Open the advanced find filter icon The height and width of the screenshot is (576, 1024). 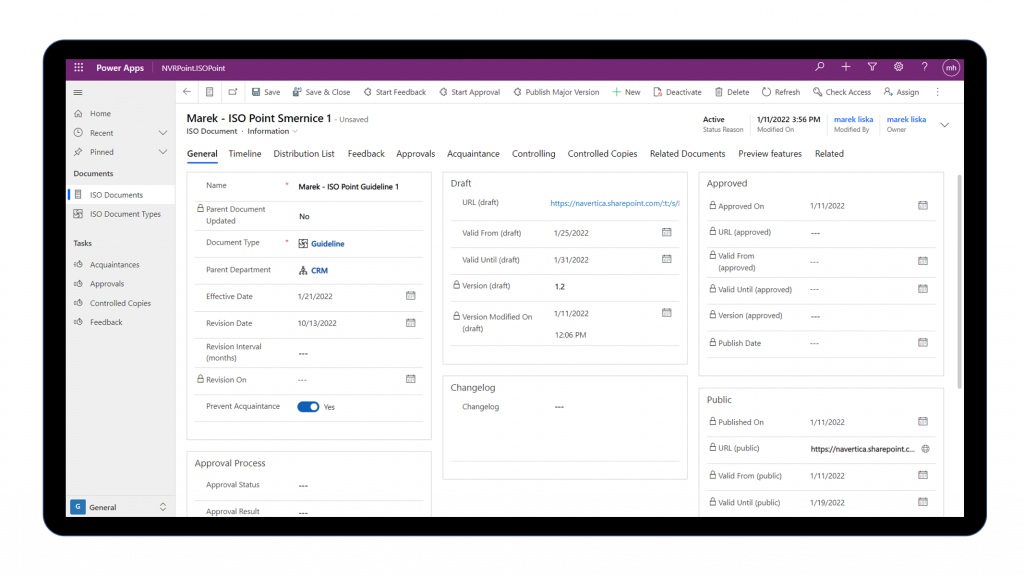click(x=872, y=67)
